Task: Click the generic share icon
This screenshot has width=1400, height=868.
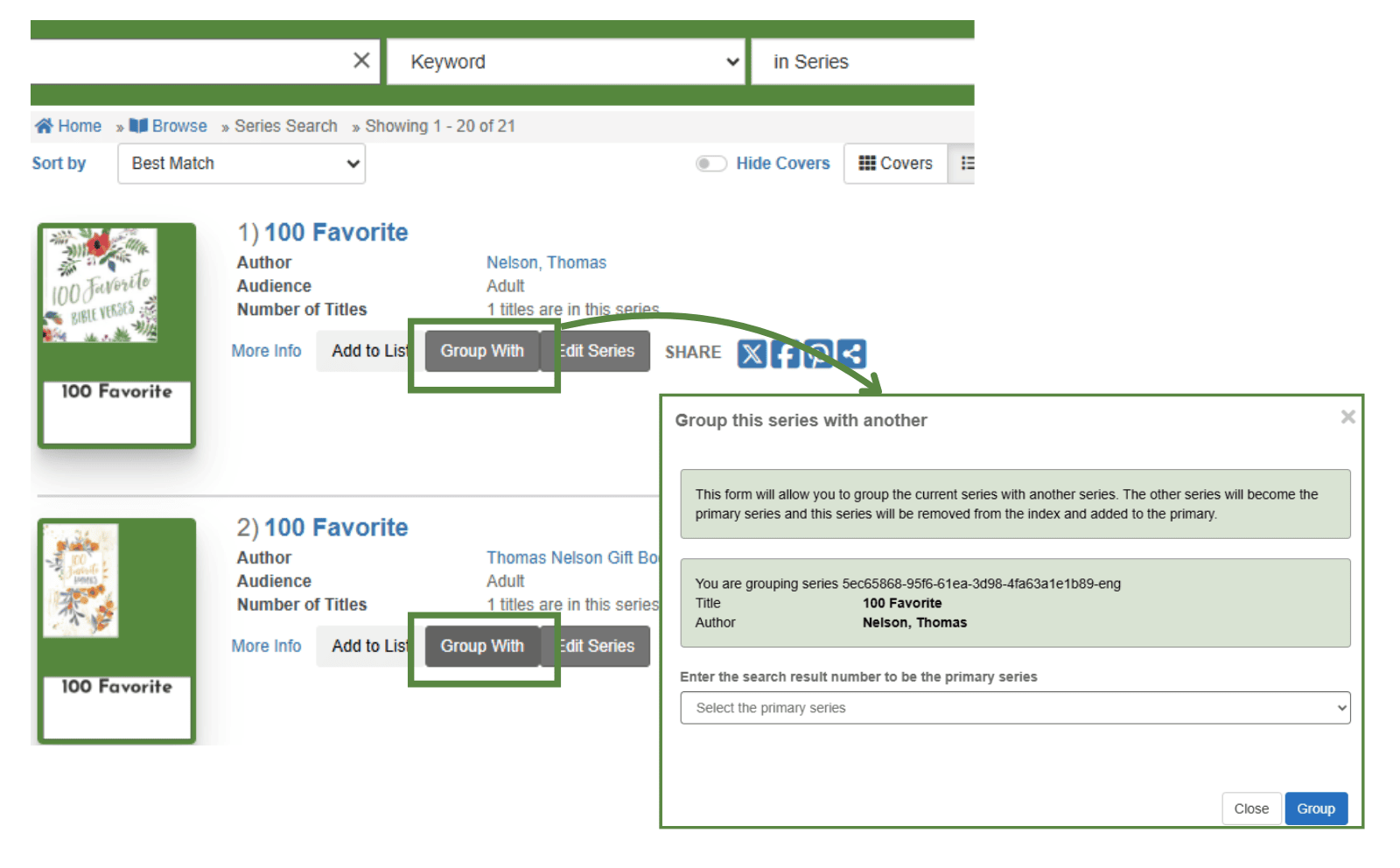Action: tap(851, 353)
